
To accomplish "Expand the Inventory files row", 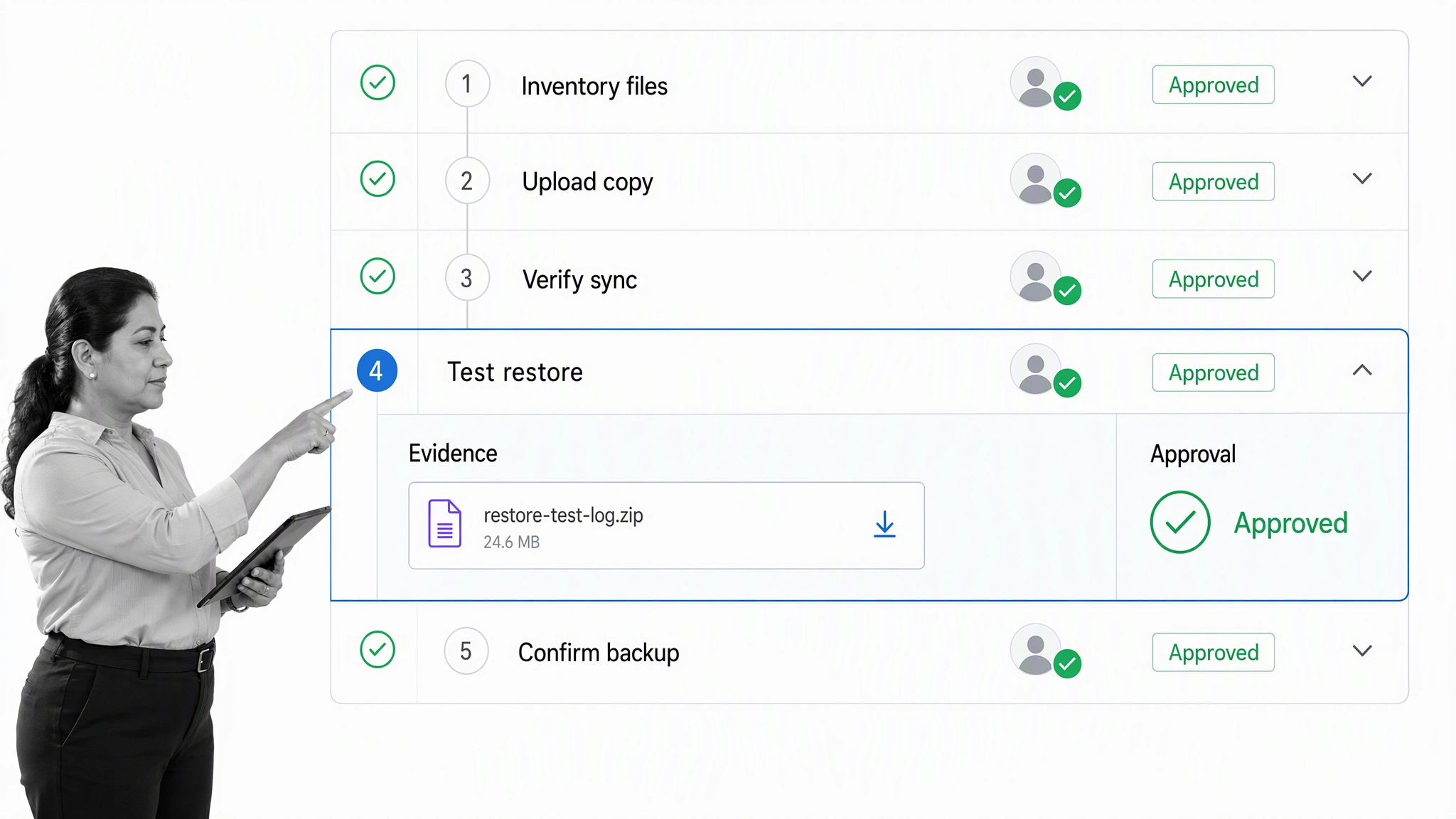I will (1362, 82).
